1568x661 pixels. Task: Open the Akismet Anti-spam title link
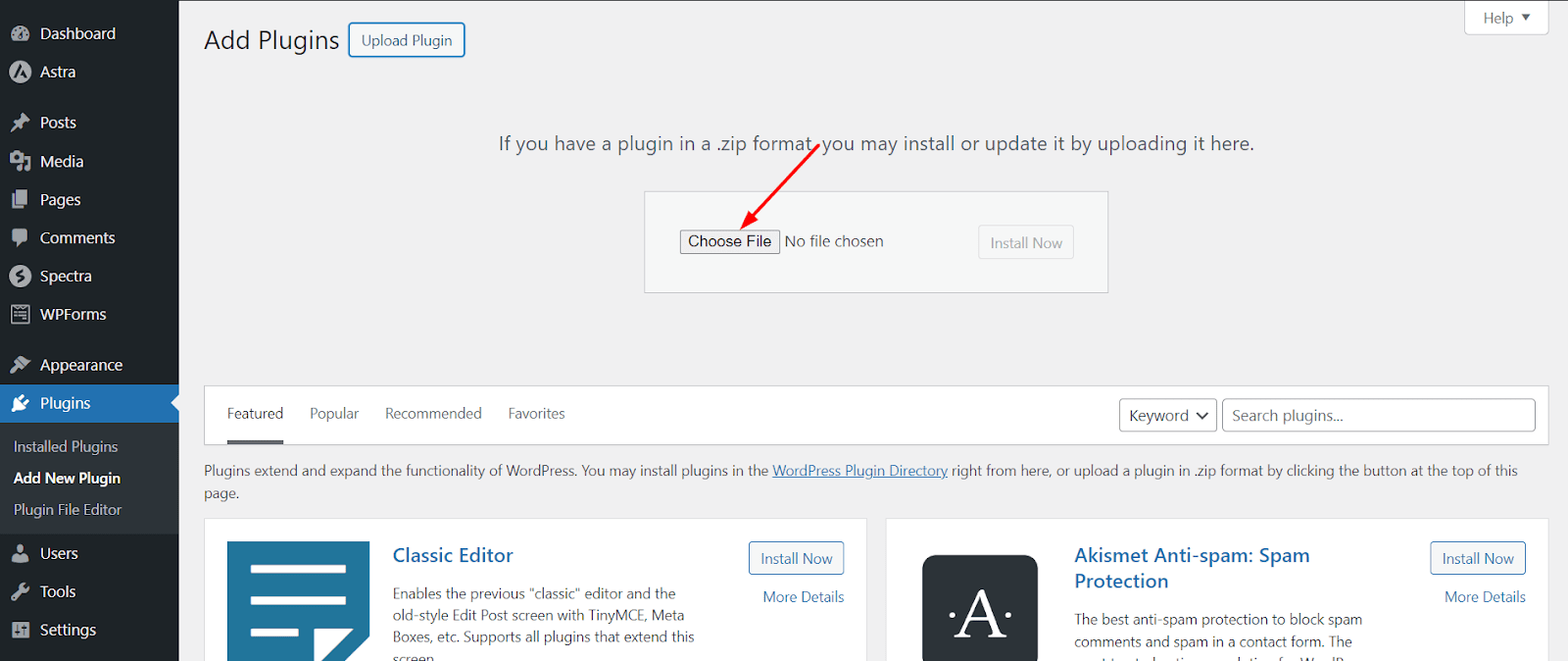point(1192,568)
